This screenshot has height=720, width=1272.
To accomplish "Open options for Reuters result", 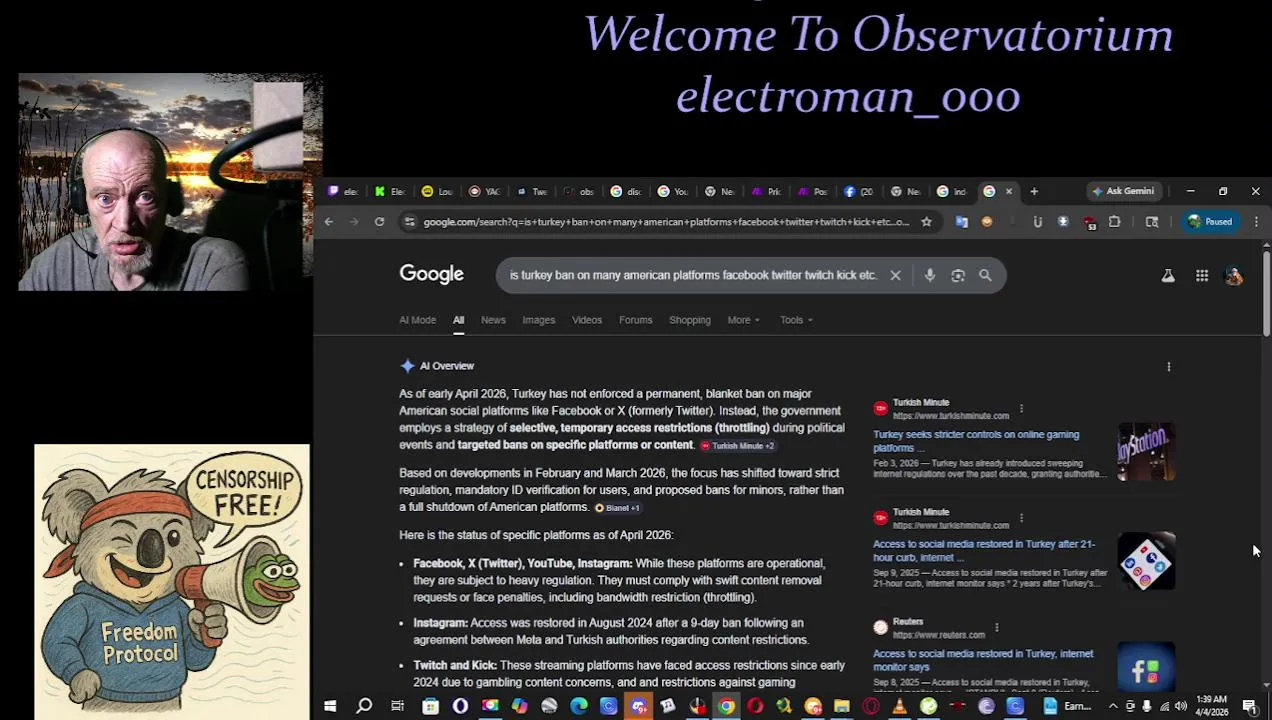I will pyautogui.click(x=996, y=627).
